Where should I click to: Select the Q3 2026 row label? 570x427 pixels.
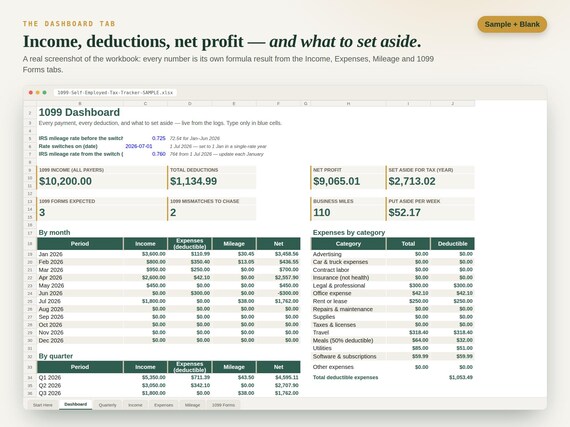click(50, 393)
